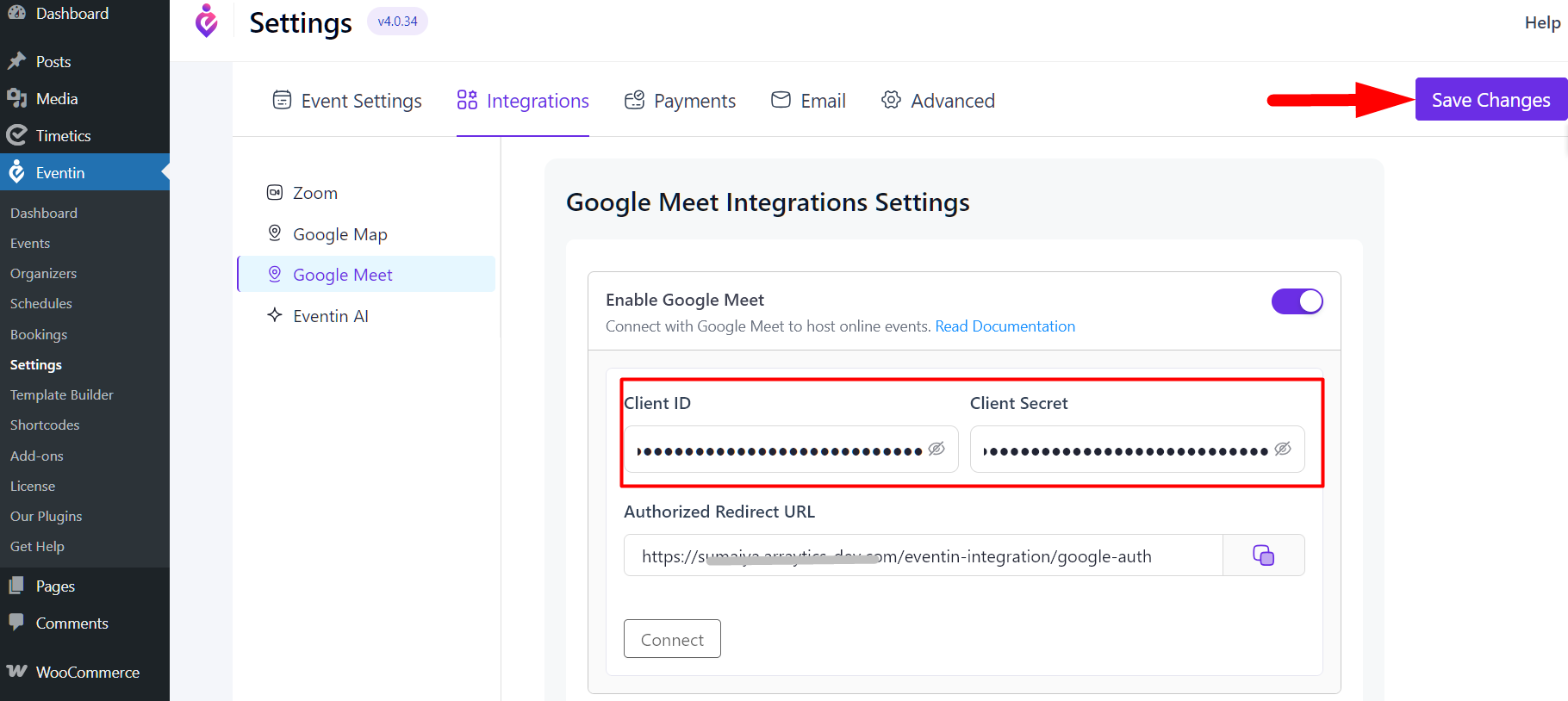Click the Help link in header
1568x701 pixels.
(1542, 22)
